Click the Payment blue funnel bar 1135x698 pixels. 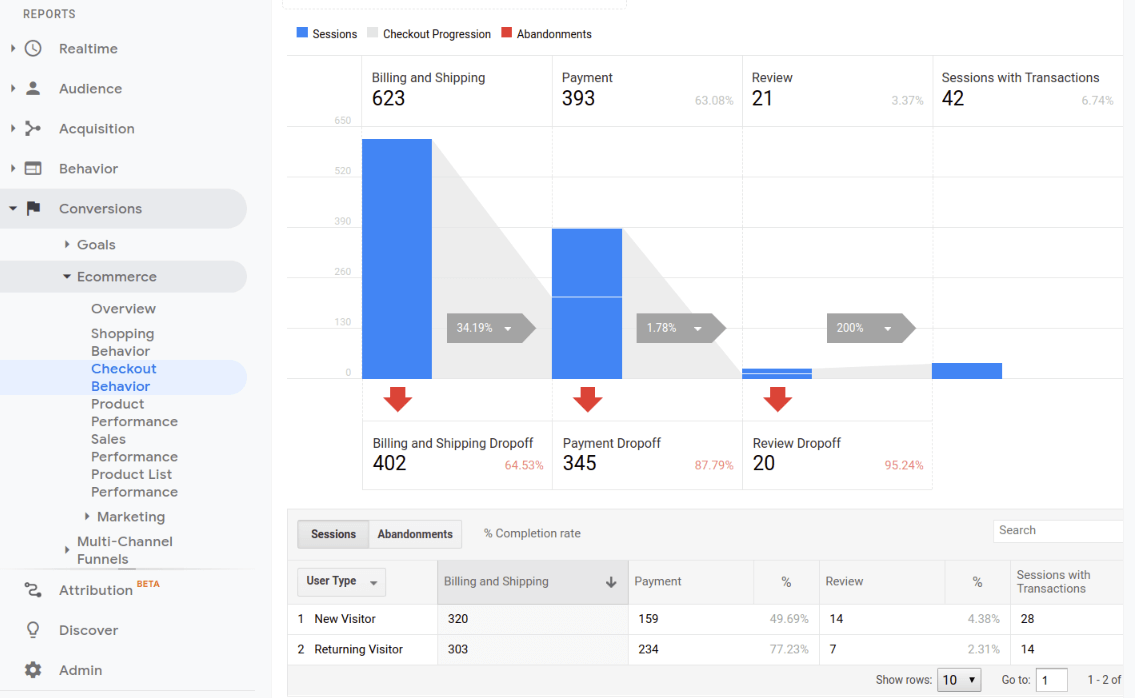click(x=587, y=303)
